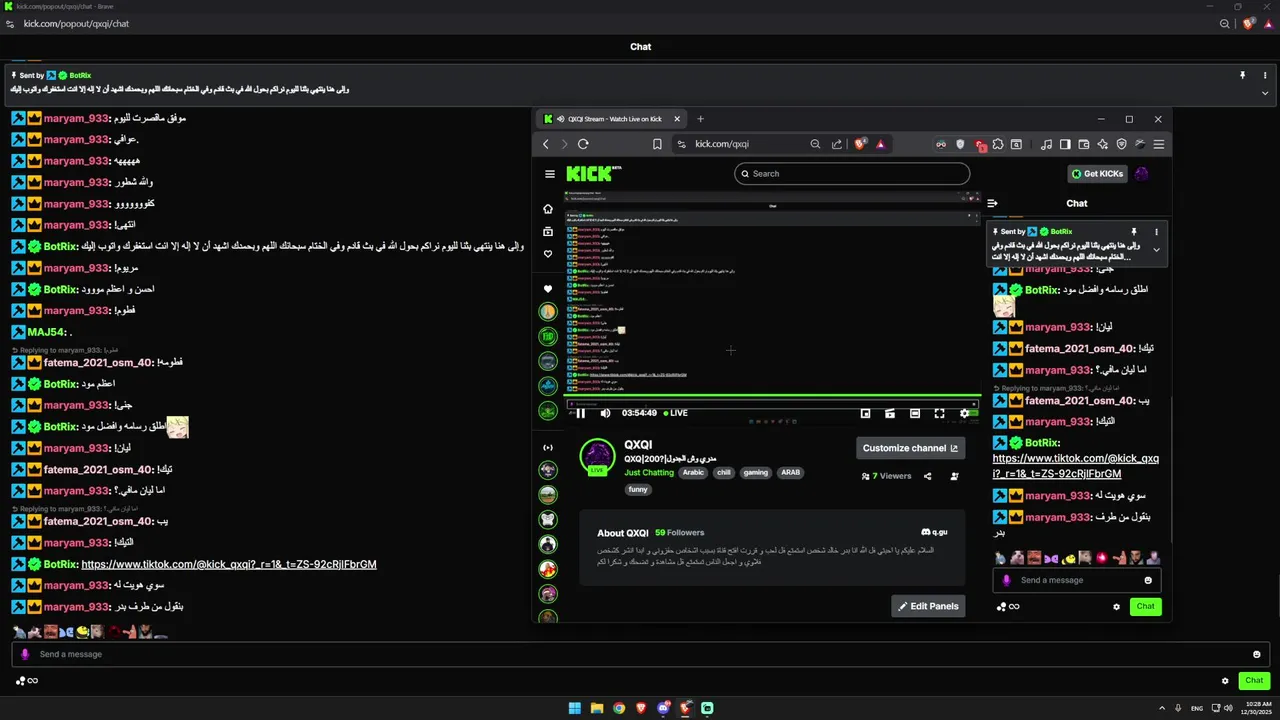Unpin pinned message in inner window chat
The height and width of the screenshot is (720, 1280).
click(x=1134, y=232)
